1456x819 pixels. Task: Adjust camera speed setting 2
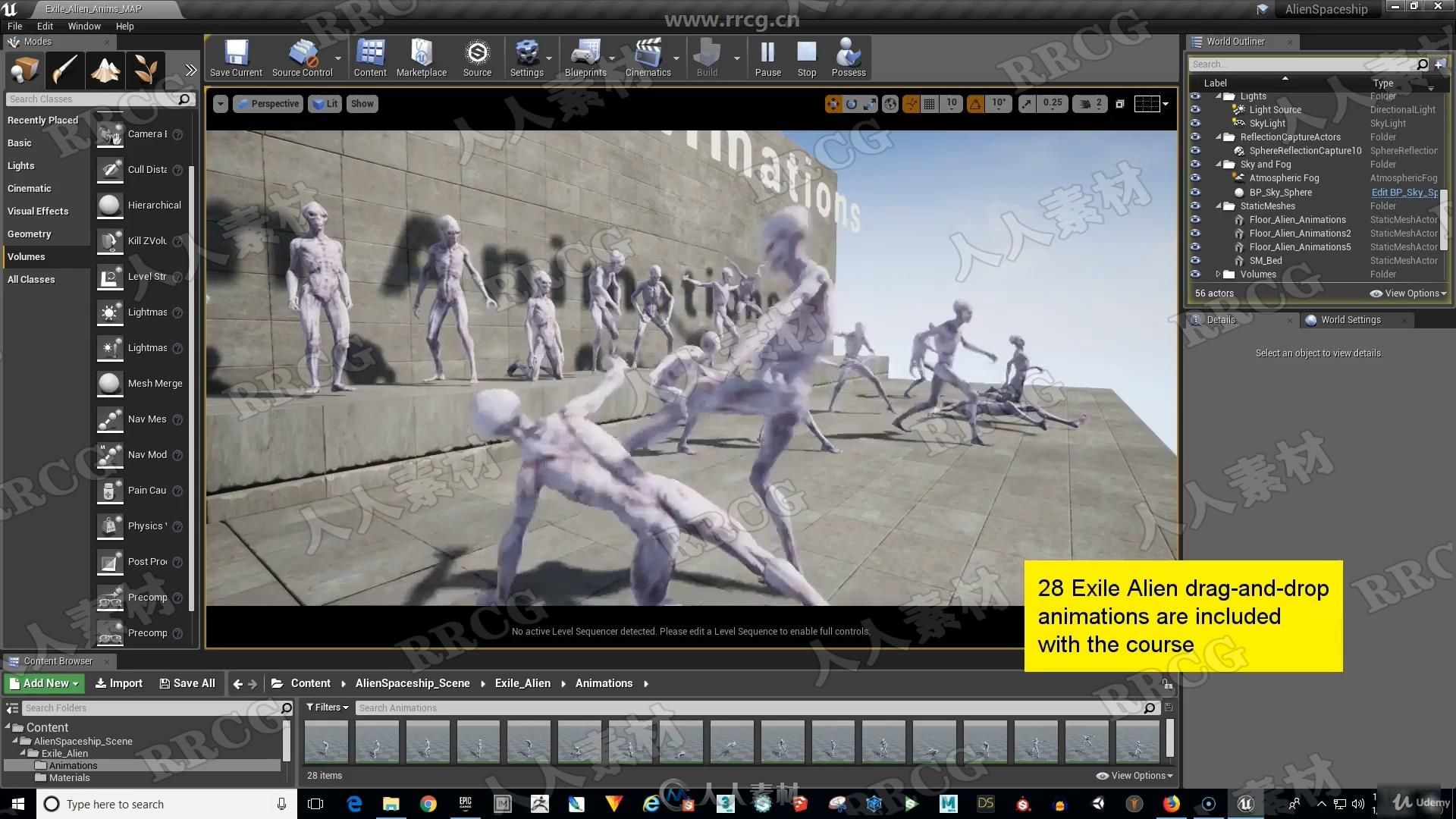pos(1090,104)
